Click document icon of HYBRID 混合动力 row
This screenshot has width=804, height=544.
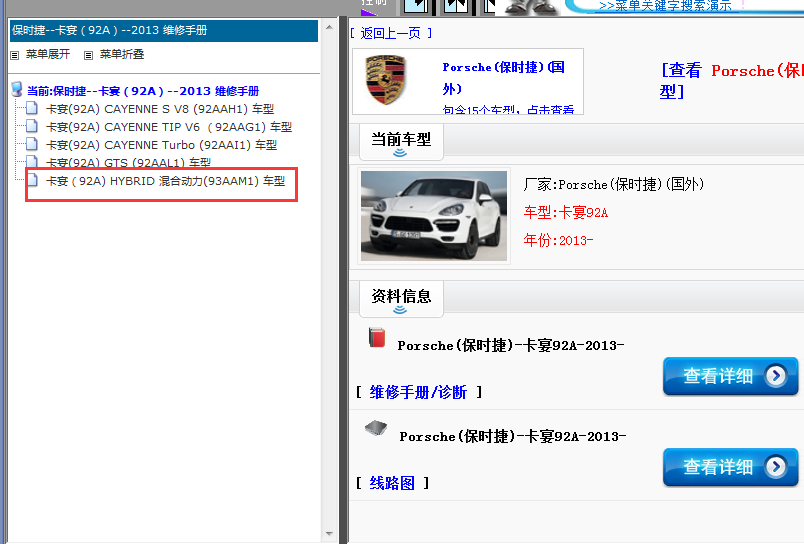32,179
